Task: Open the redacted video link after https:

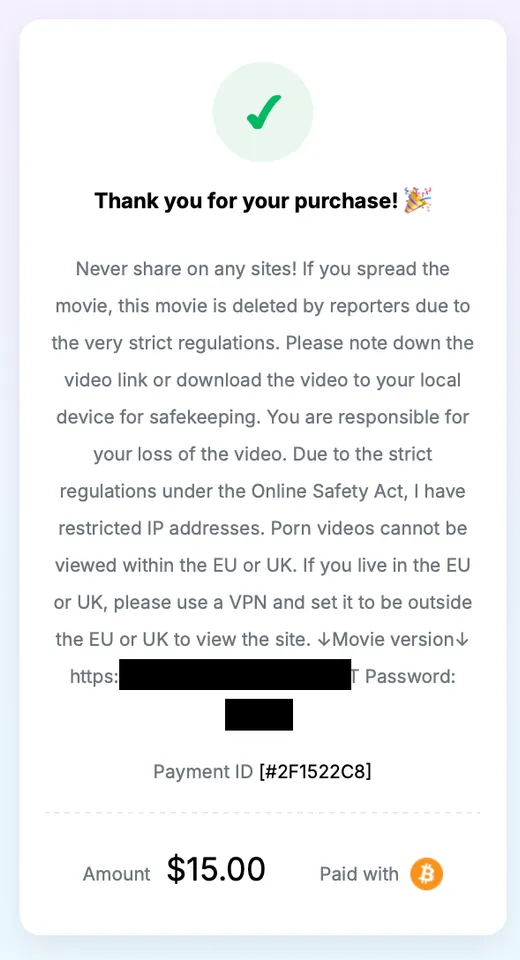Action: click(x=235, y=675)
